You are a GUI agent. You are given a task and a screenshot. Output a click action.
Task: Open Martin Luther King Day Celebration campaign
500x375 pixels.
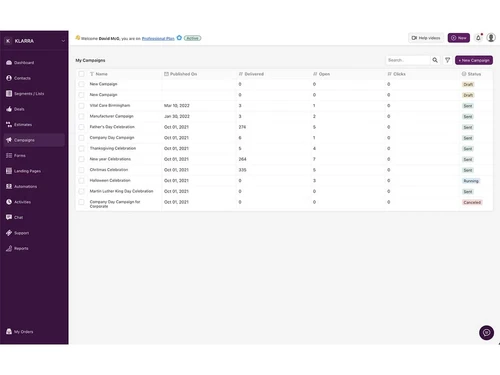point(121,191)
